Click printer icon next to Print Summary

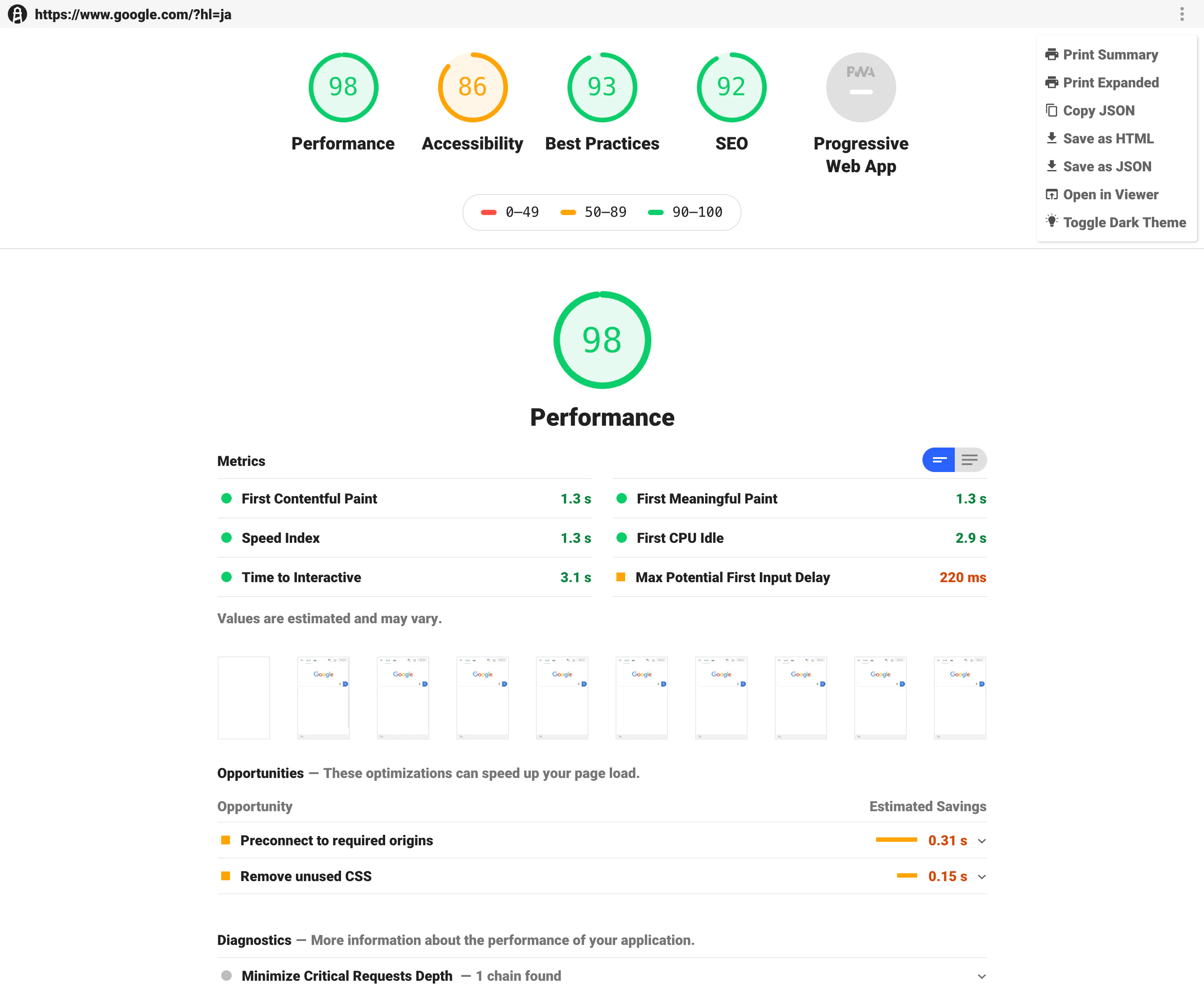pyautogui.click(x=1051, y=55)
